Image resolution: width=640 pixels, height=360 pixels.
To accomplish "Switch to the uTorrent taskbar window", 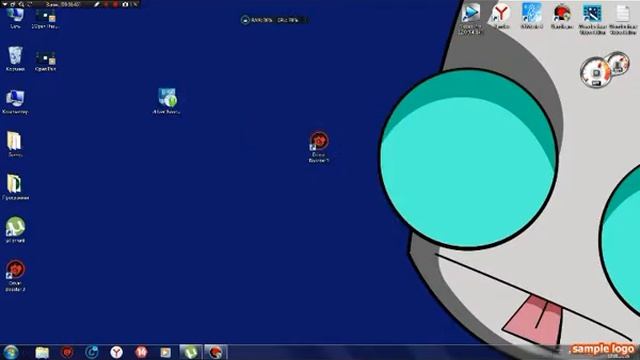I will (x=191, y=352).
